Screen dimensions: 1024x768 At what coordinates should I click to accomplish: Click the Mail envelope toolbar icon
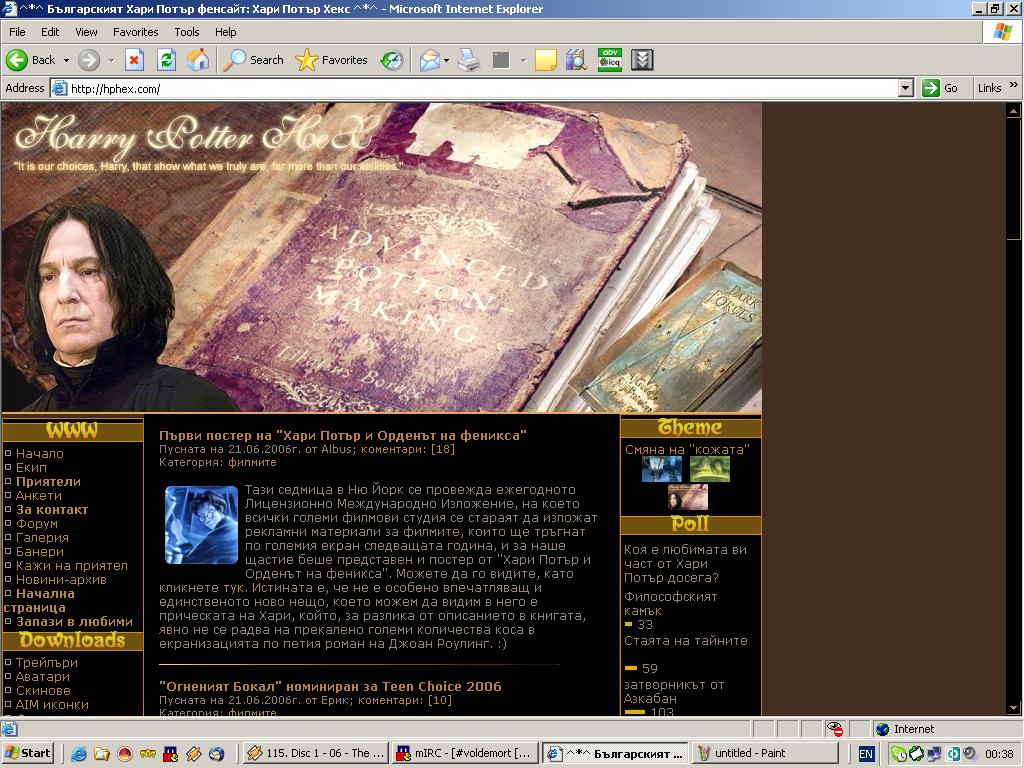430,60
